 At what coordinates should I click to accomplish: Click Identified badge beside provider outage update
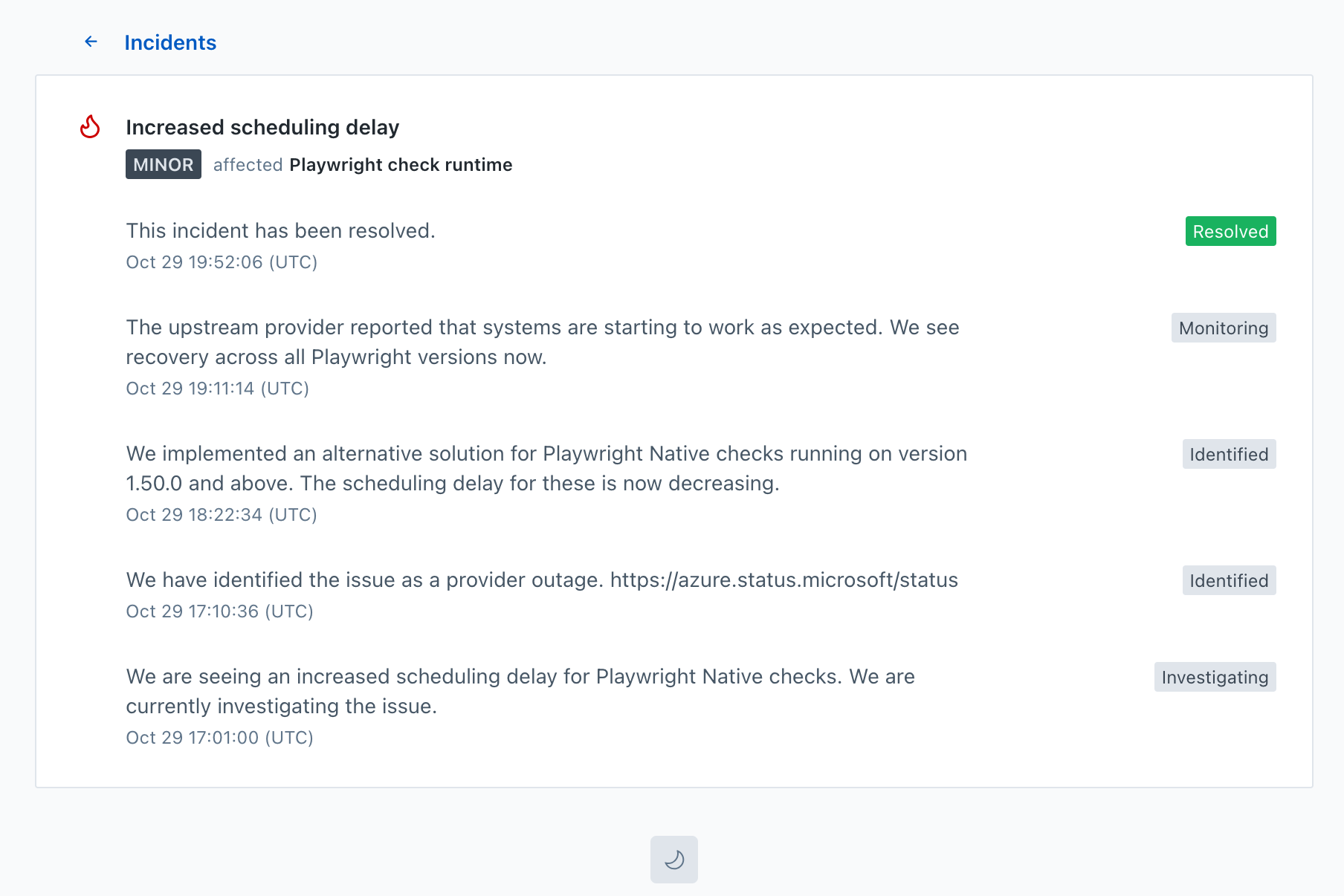point(1229,581)
